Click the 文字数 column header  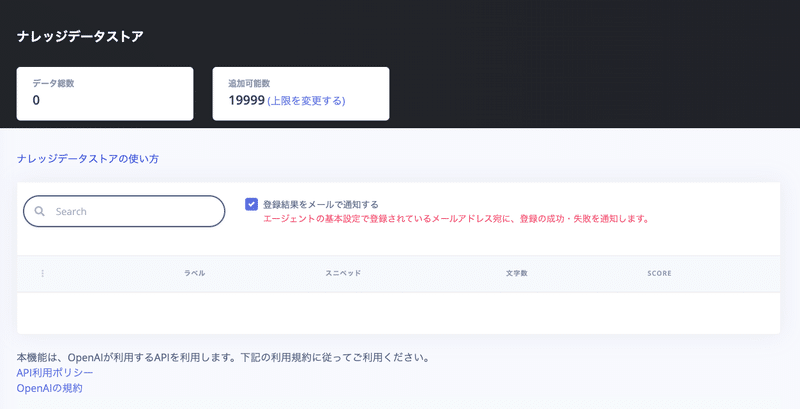click(x=516, y=273)
